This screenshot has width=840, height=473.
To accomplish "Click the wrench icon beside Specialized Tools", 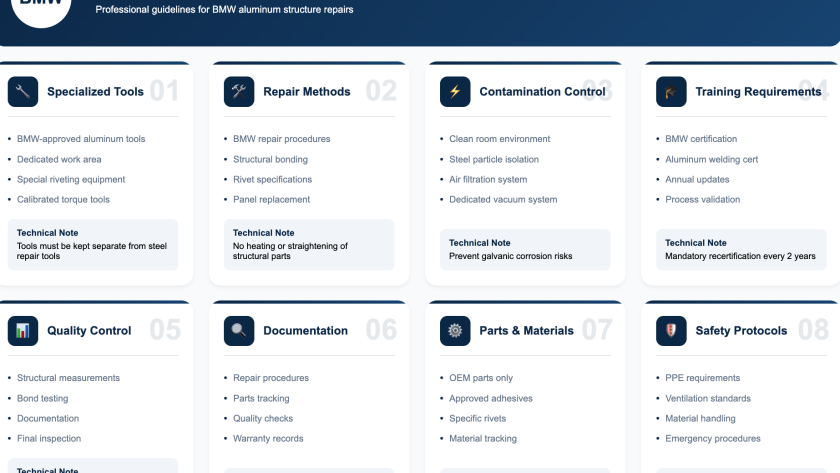I will coord(23,92).
